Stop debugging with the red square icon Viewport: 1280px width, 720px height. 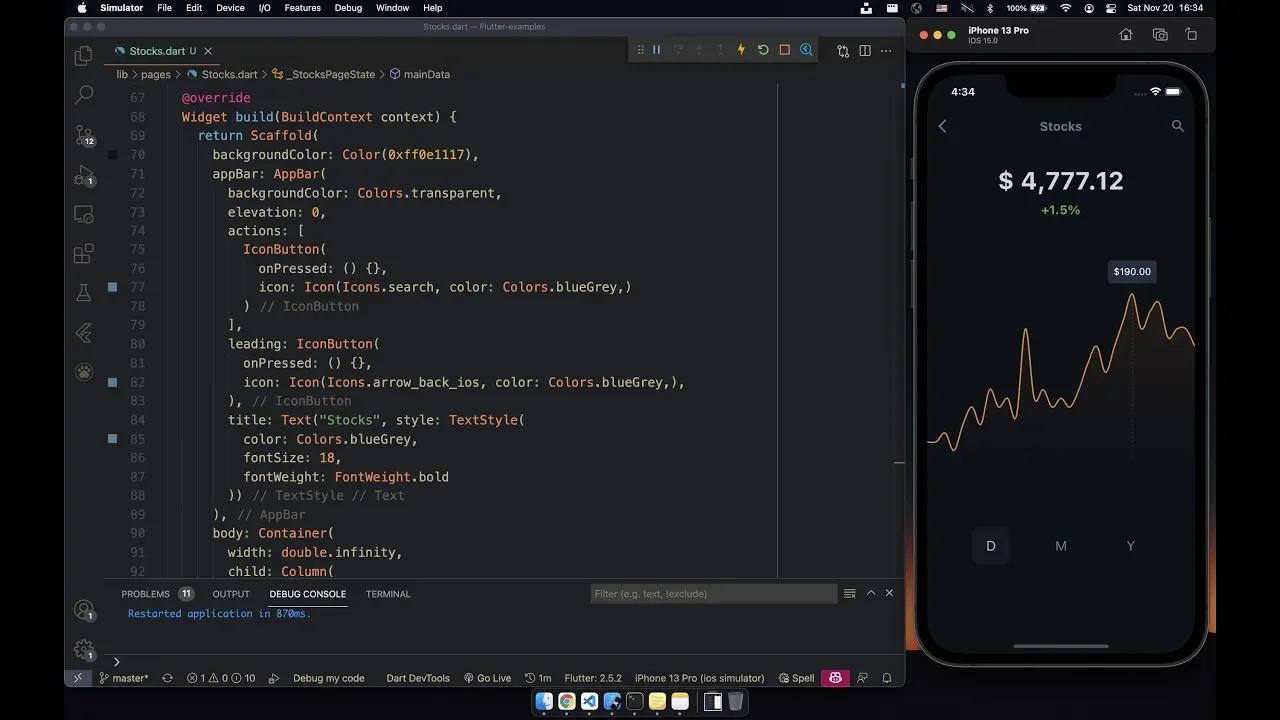[783, 49]
